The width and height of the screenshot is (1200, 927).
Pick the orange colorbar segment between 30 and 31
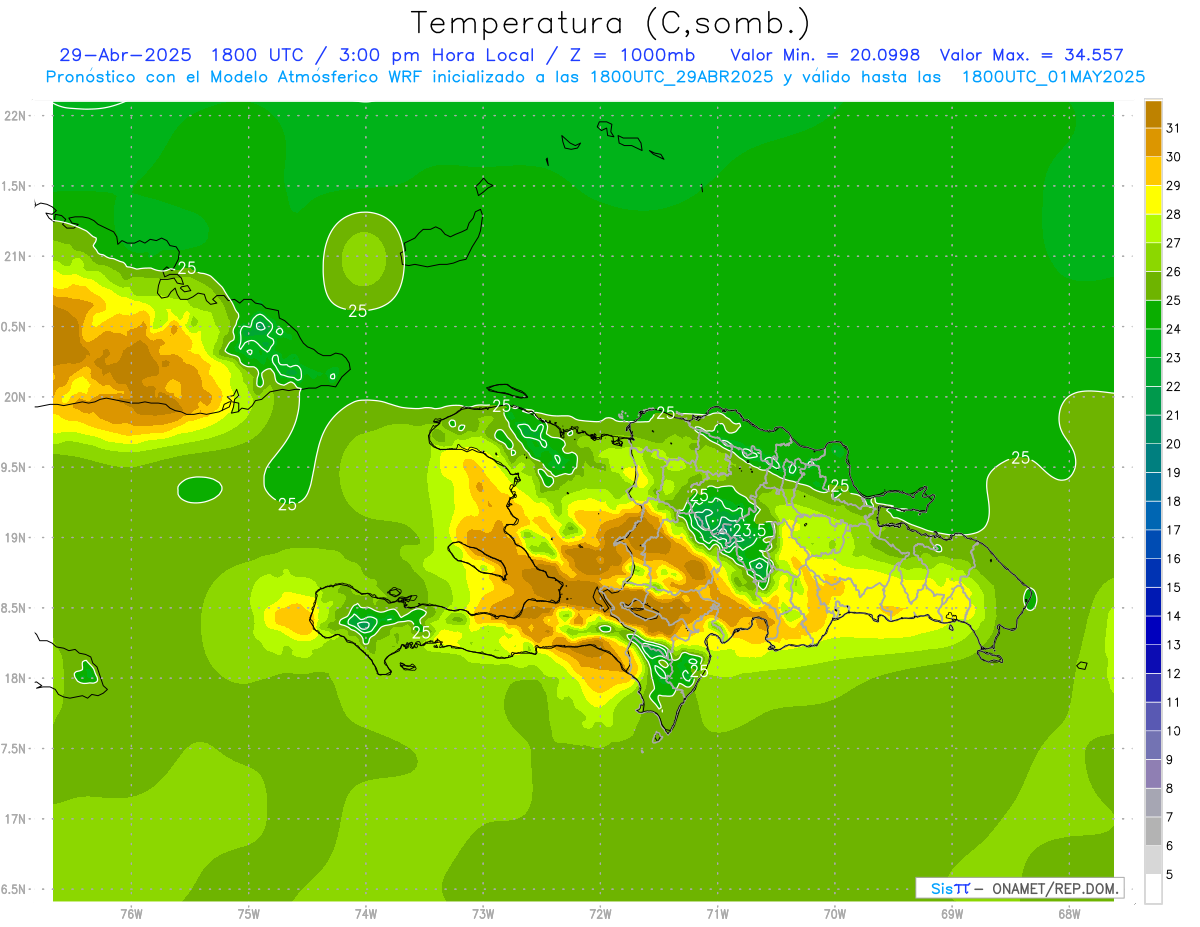(x=1153, y=142)
